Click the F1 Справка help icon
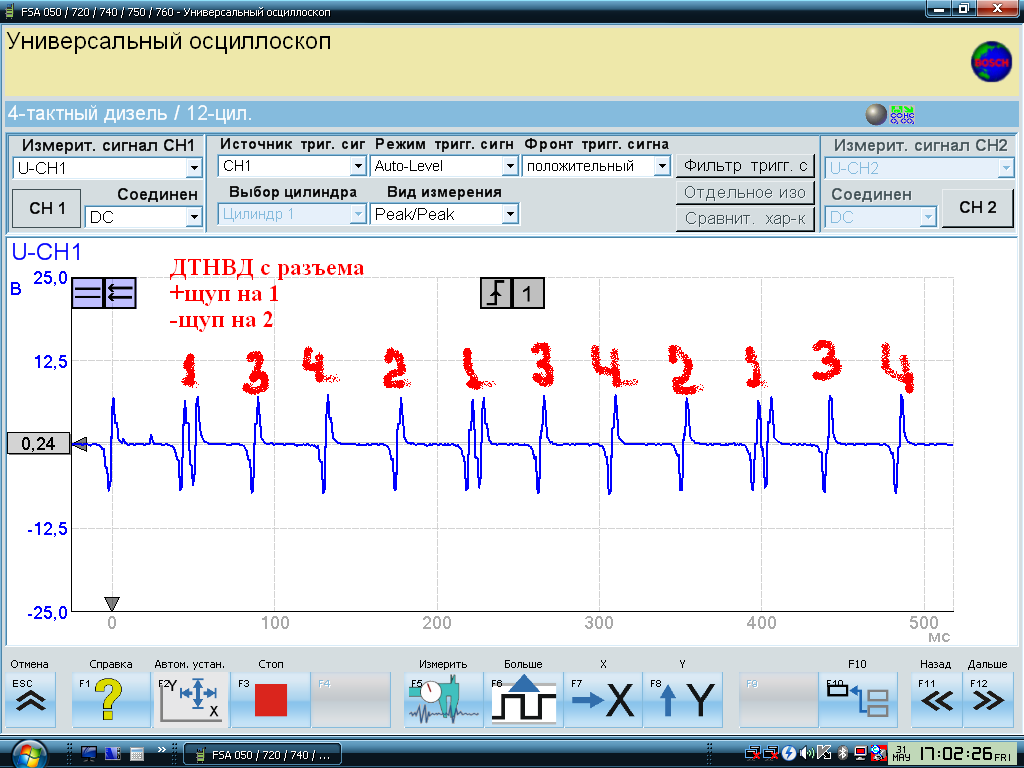 [110, 700]
